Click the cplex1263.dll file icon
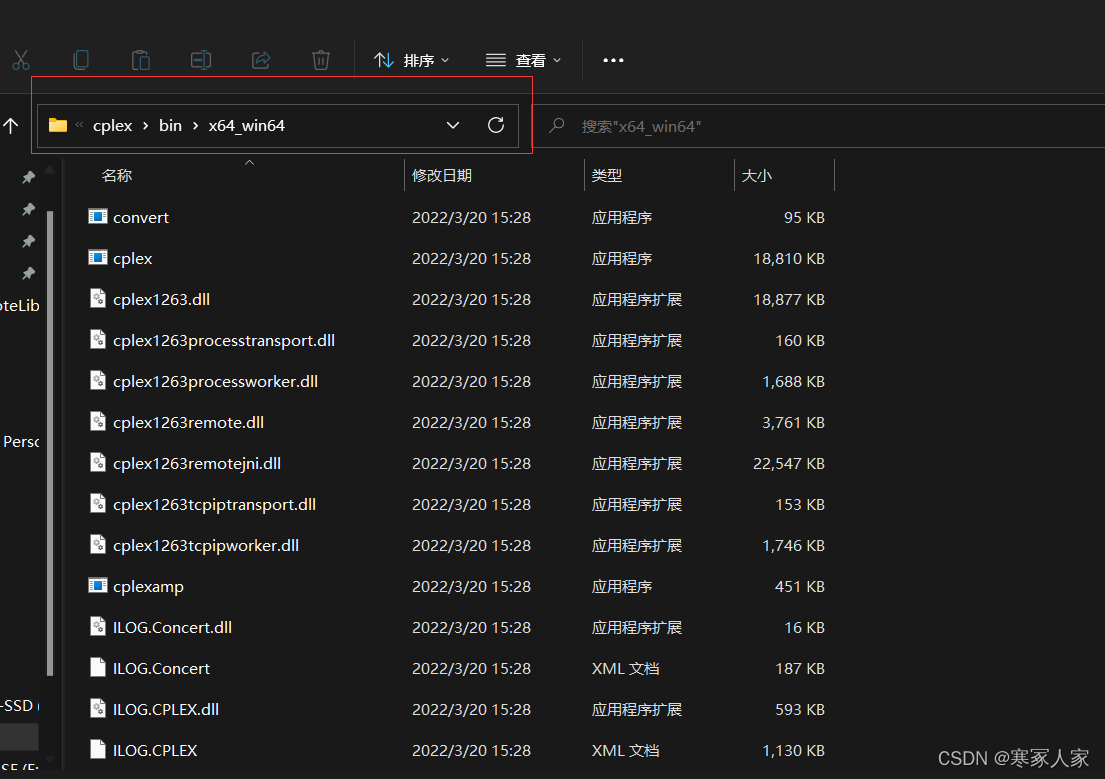Image resolution: width=1105 pixels, height=779 pixels. coord(98,298)
